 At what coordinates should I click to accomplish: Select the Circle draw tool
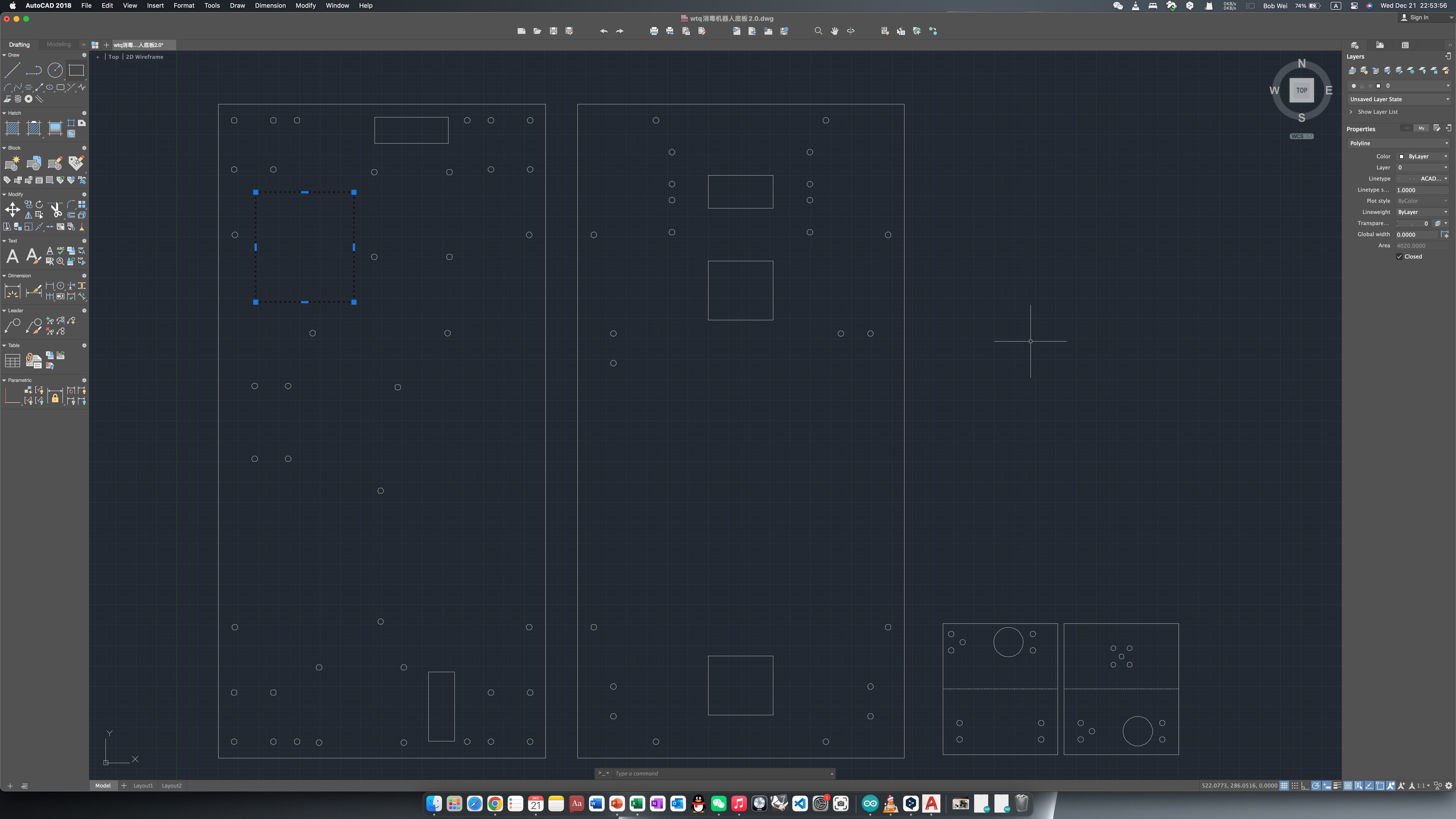coord(55,70)
